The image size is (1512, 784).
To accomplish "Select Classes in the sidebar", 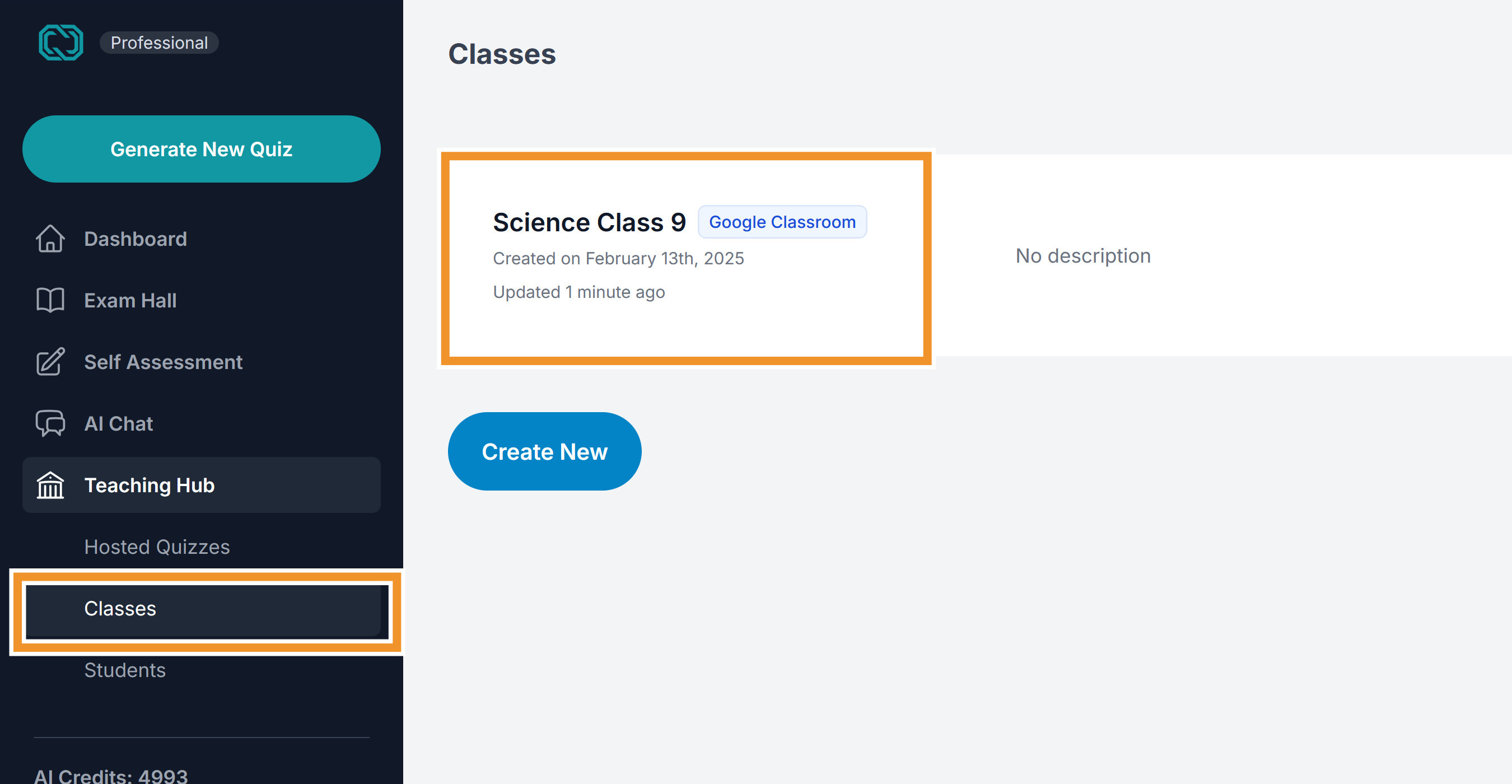I will point(204,609).
